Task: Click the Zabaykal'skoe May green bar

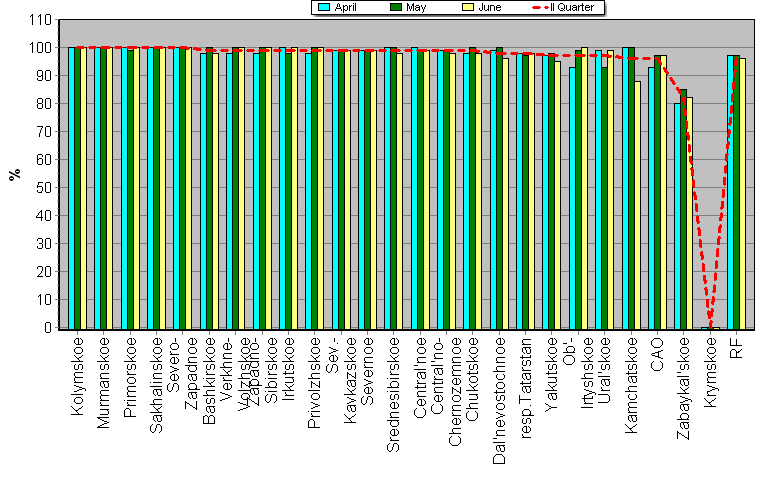Action: [x=683, y=209]
